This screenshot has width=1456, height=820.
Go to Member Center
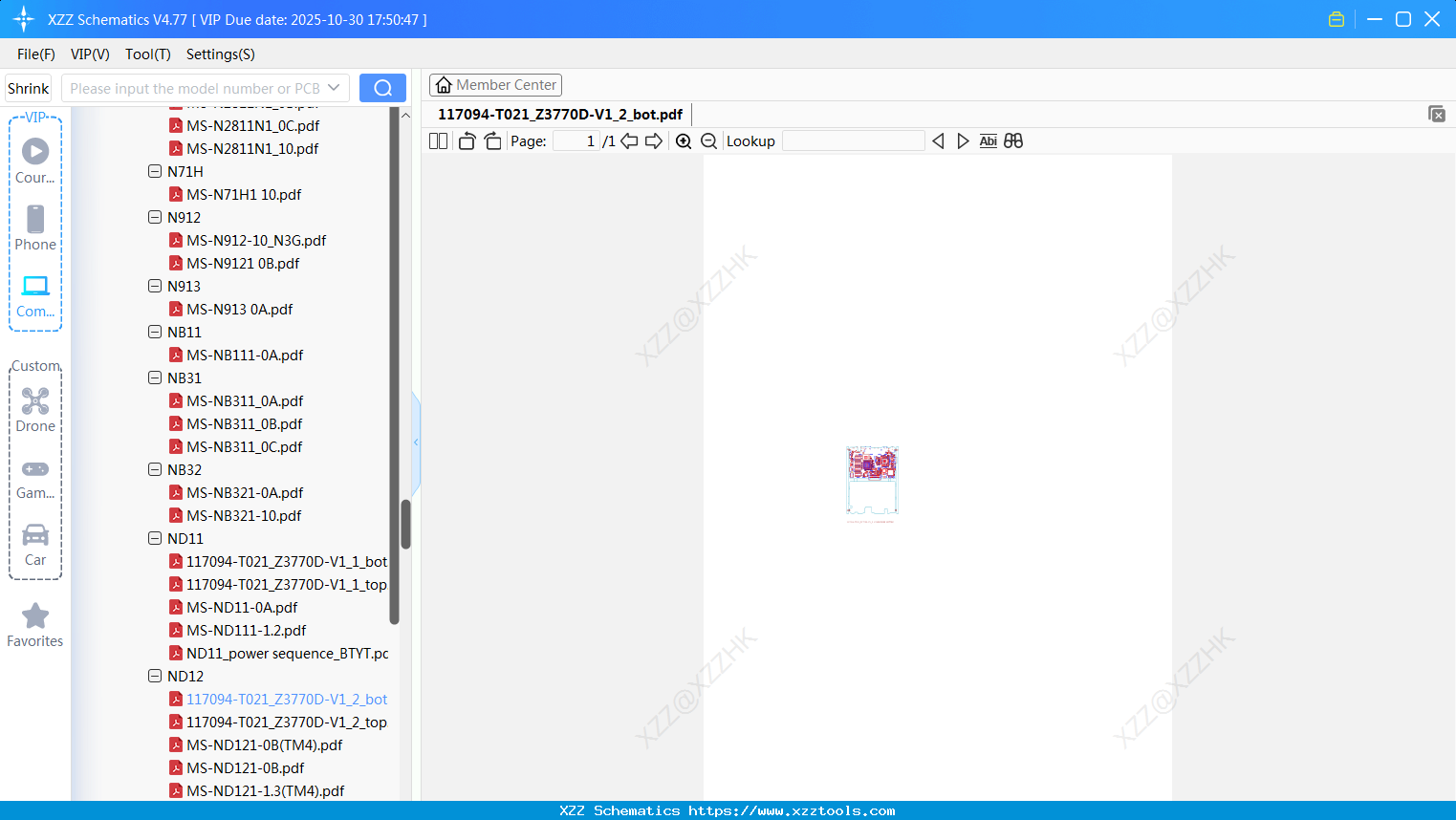click(495, 84)
